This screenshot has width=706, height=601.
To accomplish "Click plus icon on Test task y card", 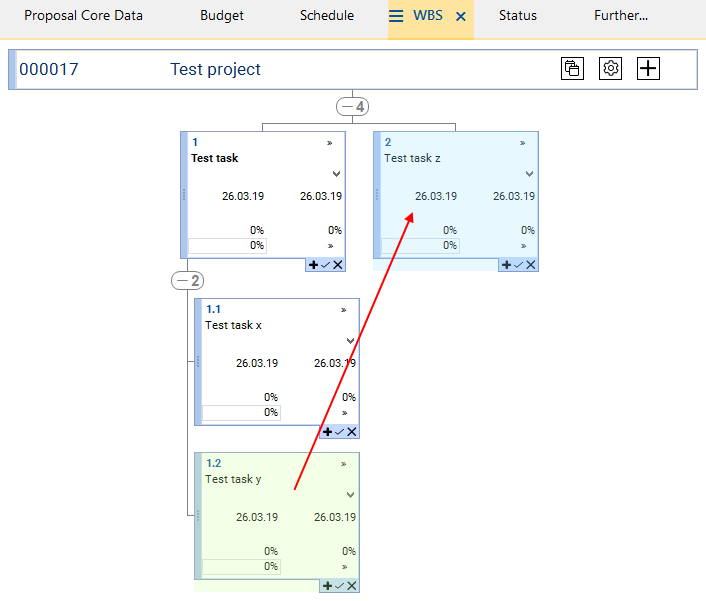I will click(x=327, y=586).
